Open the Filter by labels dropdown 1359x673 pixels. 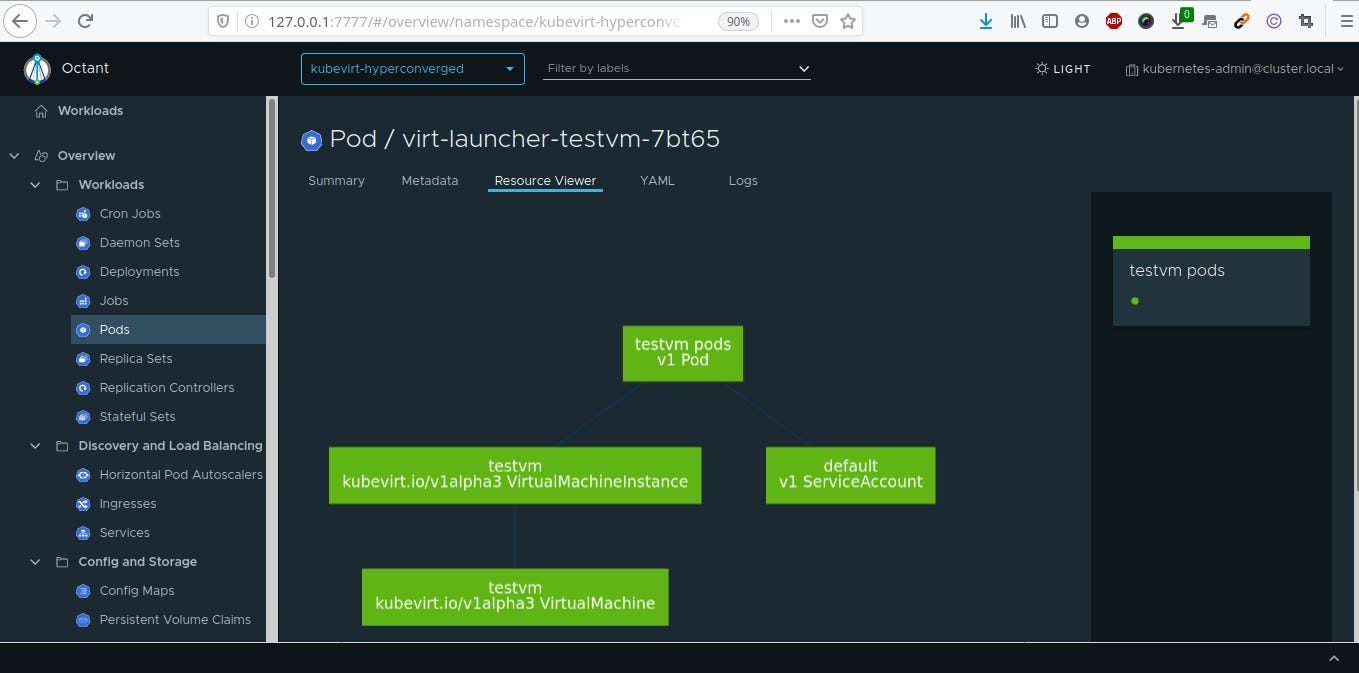(677, 69)
